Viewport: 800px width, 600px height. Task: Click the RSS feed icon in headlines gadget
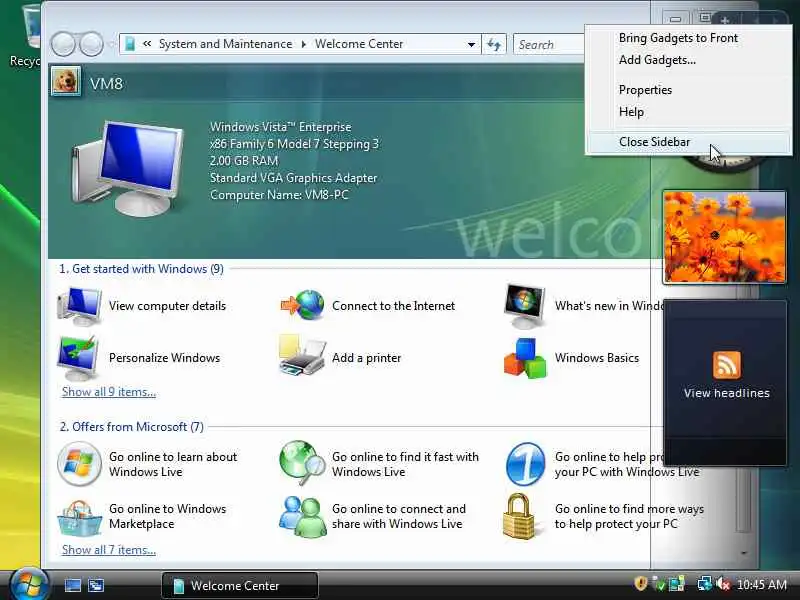[x=727, y=365]
